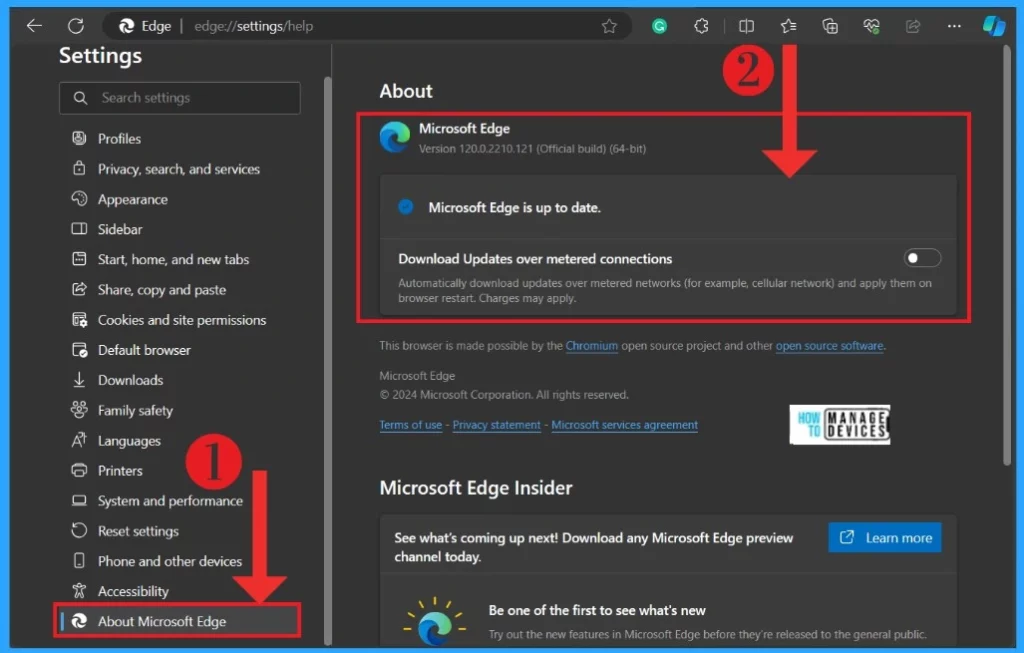
Task: Click the Privacy lock icon in sidebar
Action: [x=79, y=168]
